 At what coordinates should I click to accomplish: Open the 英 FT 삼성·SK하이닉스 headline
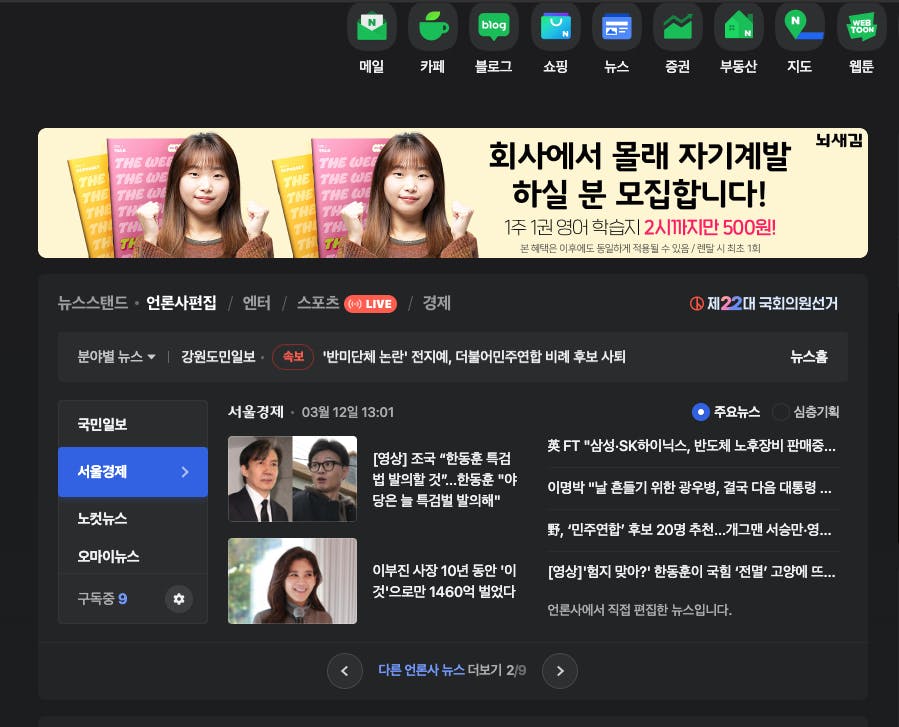691,445
